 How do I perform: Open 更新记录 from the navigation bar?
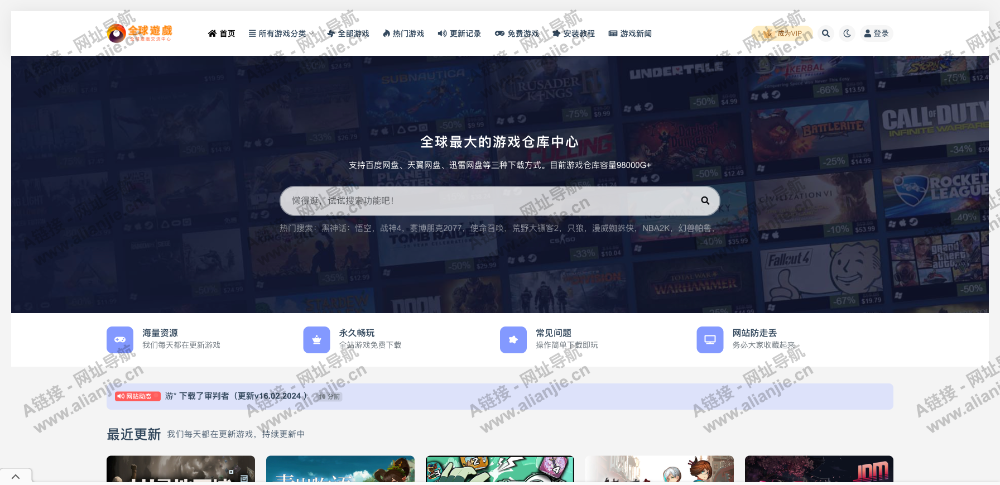[459, 34]
